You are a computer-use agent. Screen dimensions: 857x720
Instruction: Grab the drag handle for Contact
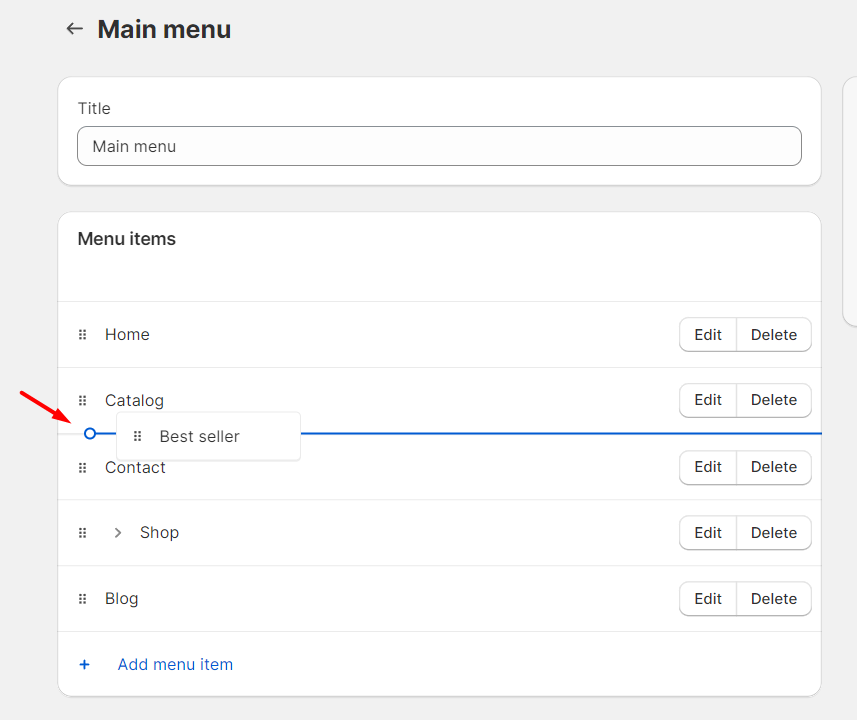[x=83, y=467]
